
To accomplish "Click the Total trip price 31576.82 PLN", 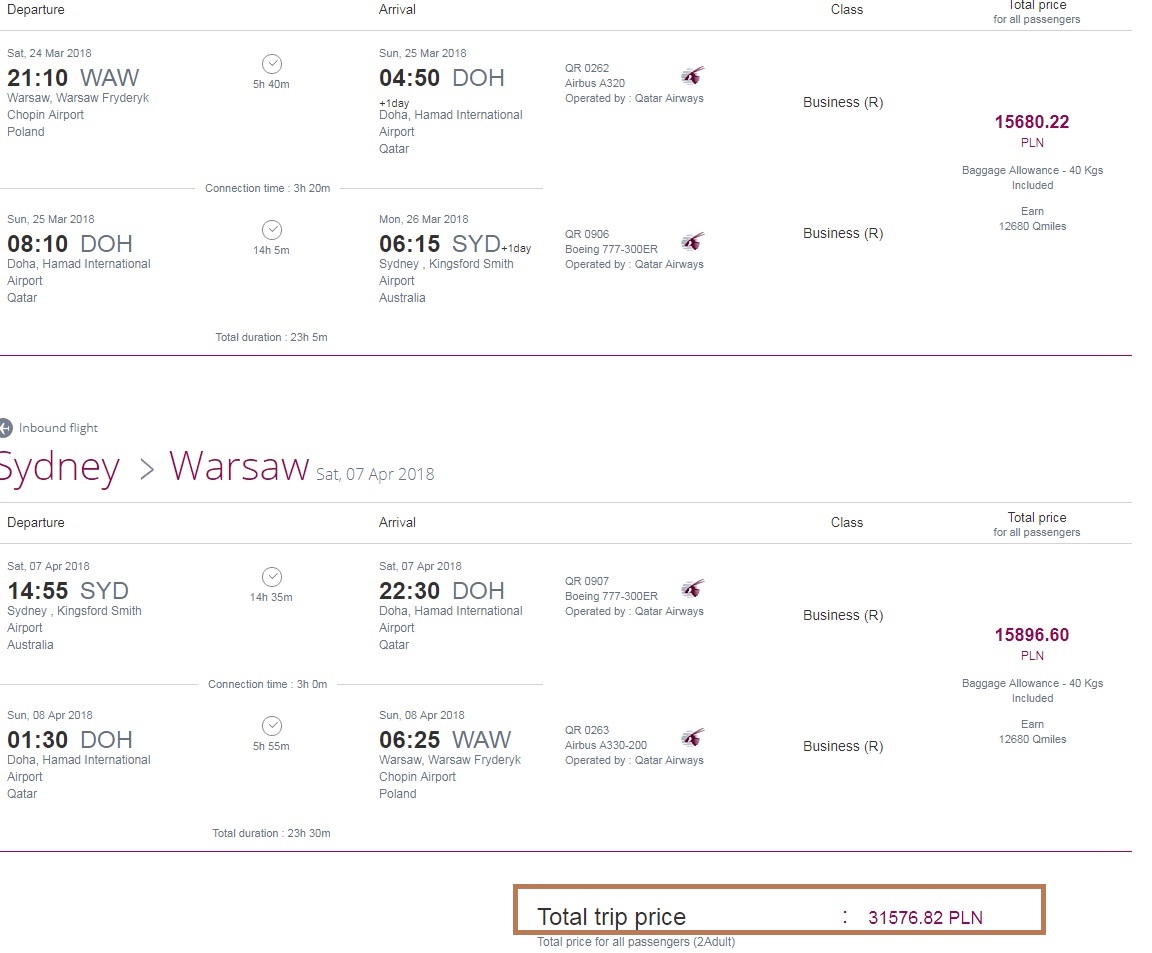I will tap(925, 918).
